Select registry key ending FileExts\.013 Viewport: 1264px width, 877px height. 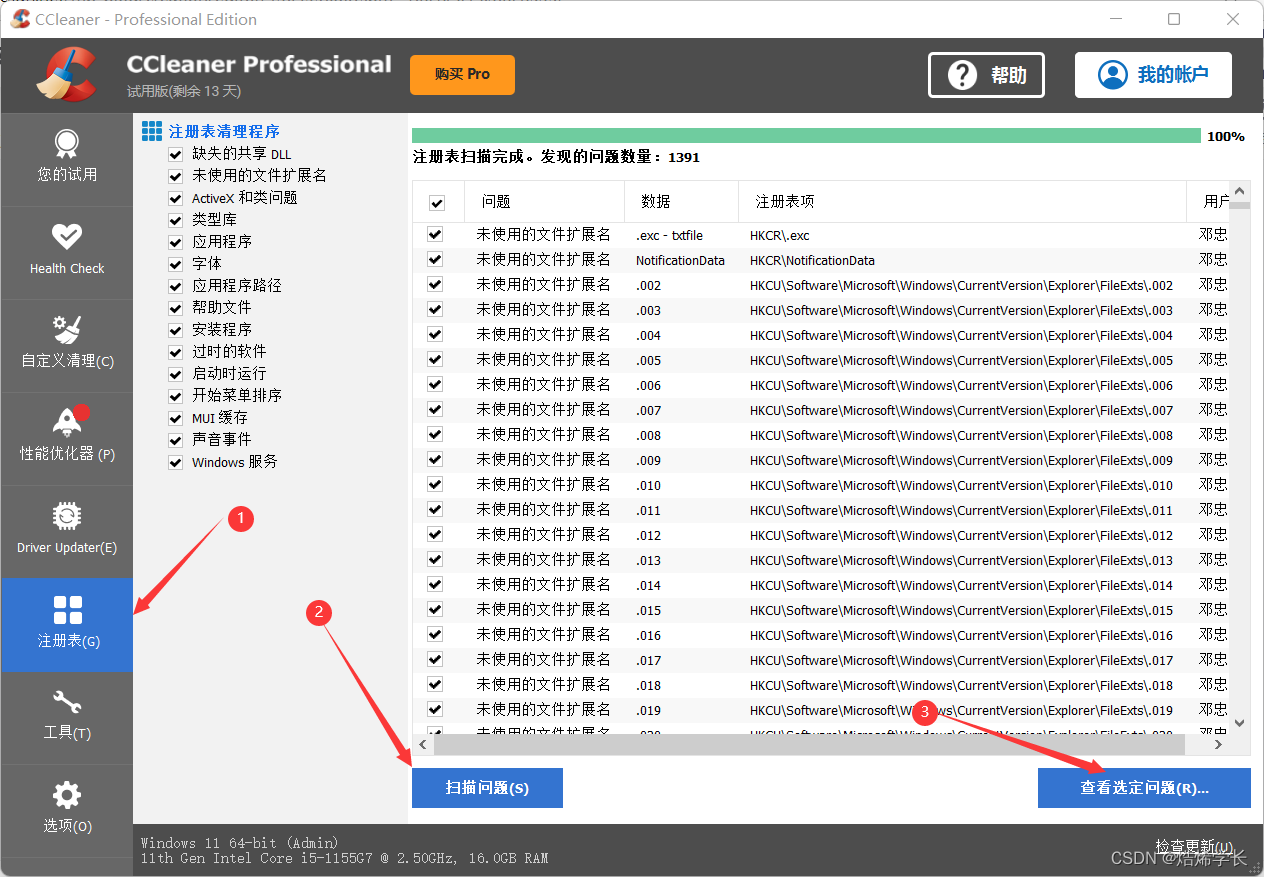coord(961,560)
